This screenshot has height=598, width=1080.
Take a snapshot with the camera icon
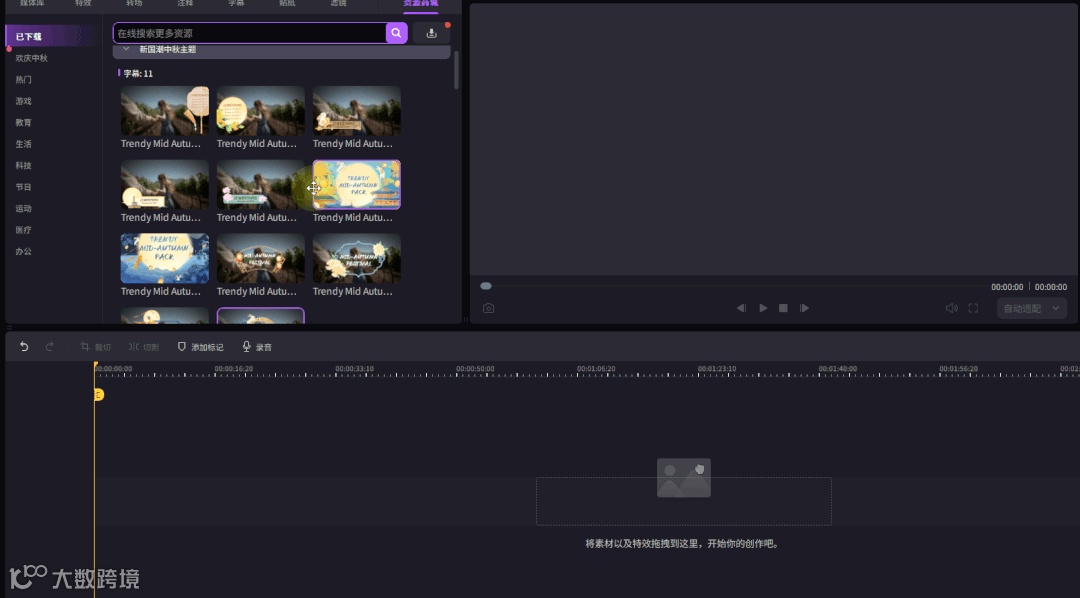pos(488,308)
